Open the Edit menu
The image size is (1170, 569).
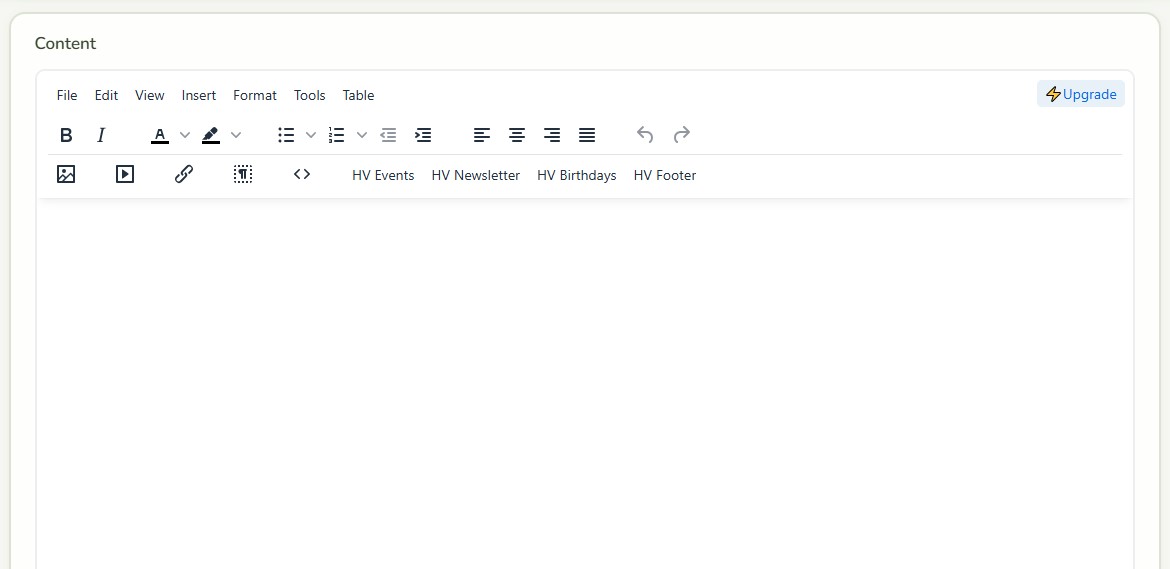tap(106, 95)
